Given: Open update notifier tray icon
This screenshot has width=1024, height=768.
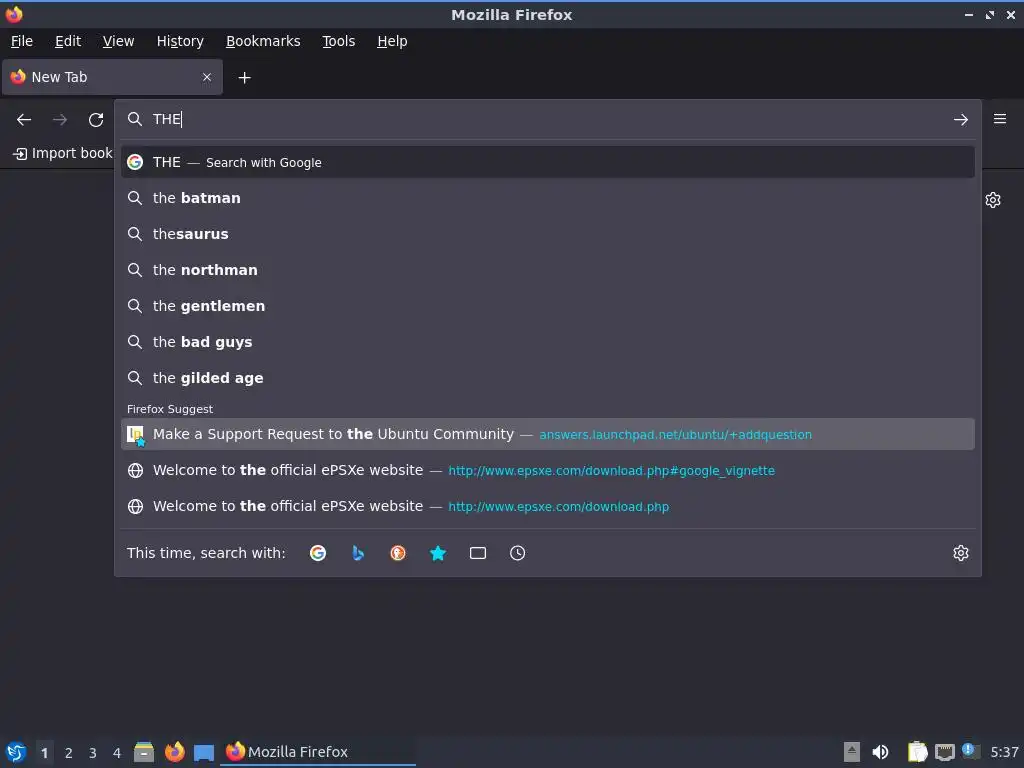Looking at the screenshot, I should point(970,751).
